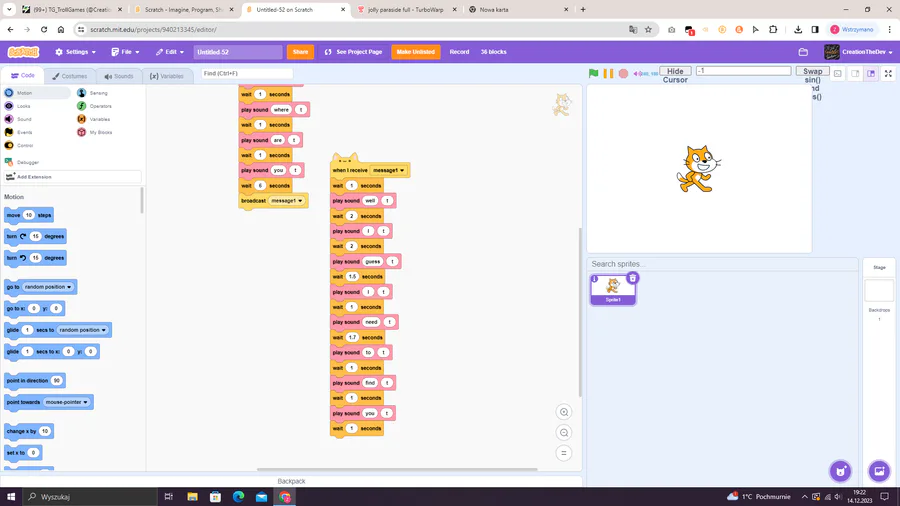
Task: Switch to the jolly paraside full TurboWarp tab
Action: pyautogui.click(x=405, y=10)
